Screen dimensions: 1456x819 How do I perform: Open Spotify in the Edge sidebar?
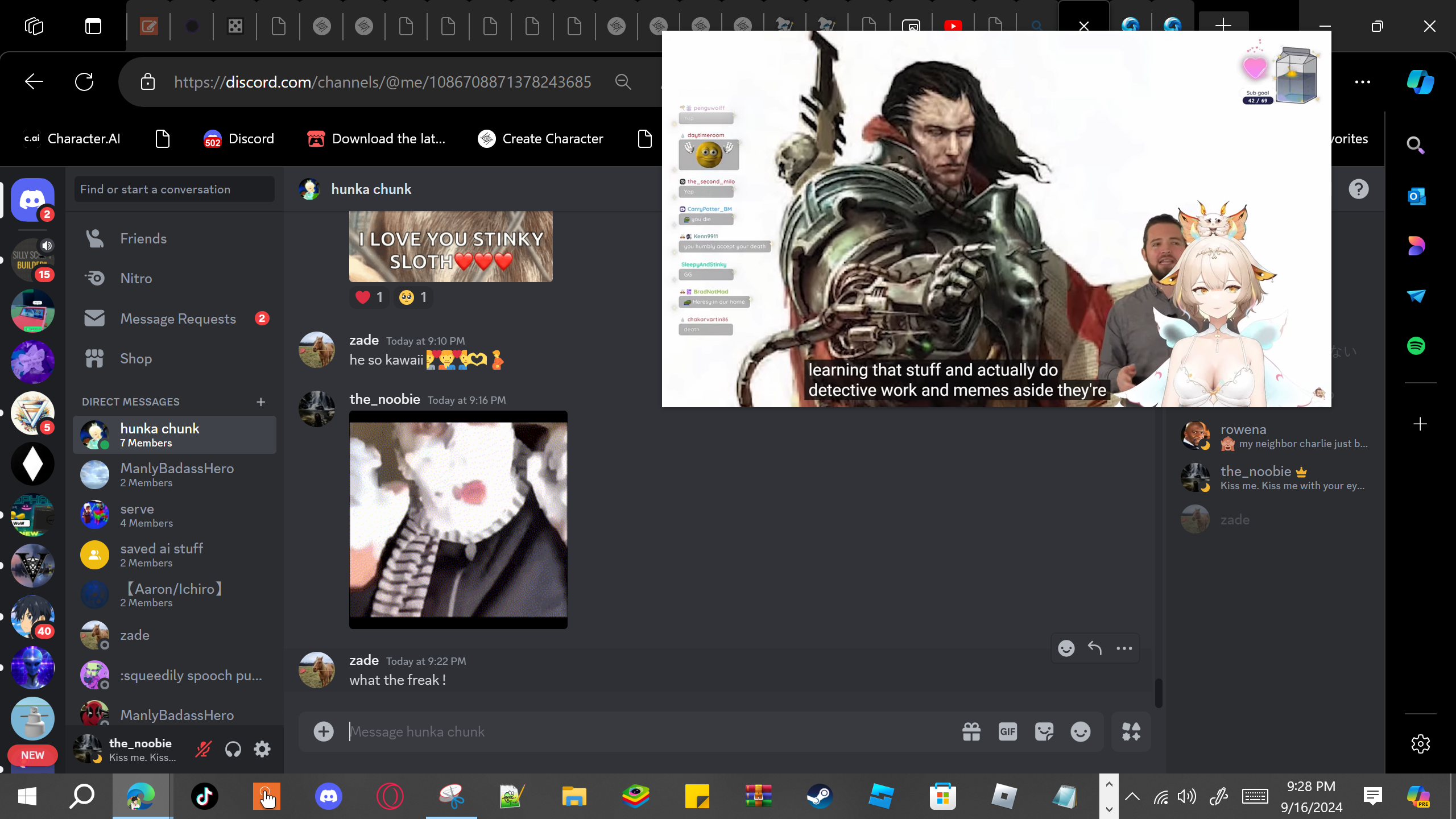tap(1416, 346)
